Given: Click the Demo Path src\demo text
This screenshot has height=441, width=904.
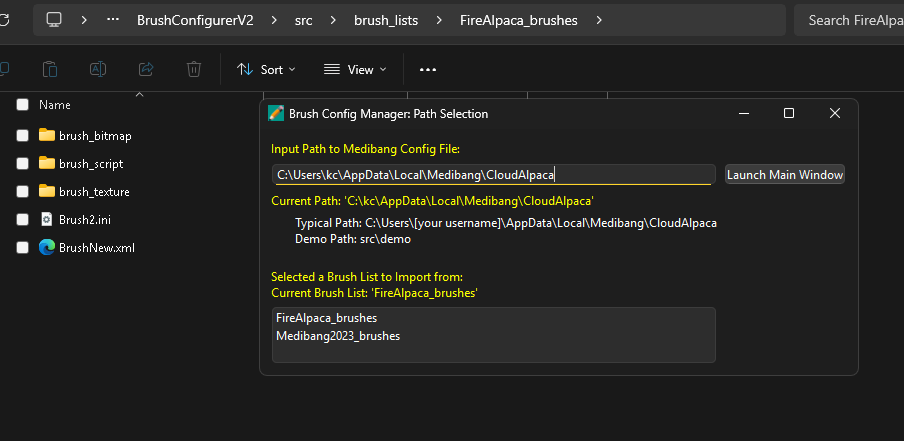Looking at the screenshot, I should [353, 239].
